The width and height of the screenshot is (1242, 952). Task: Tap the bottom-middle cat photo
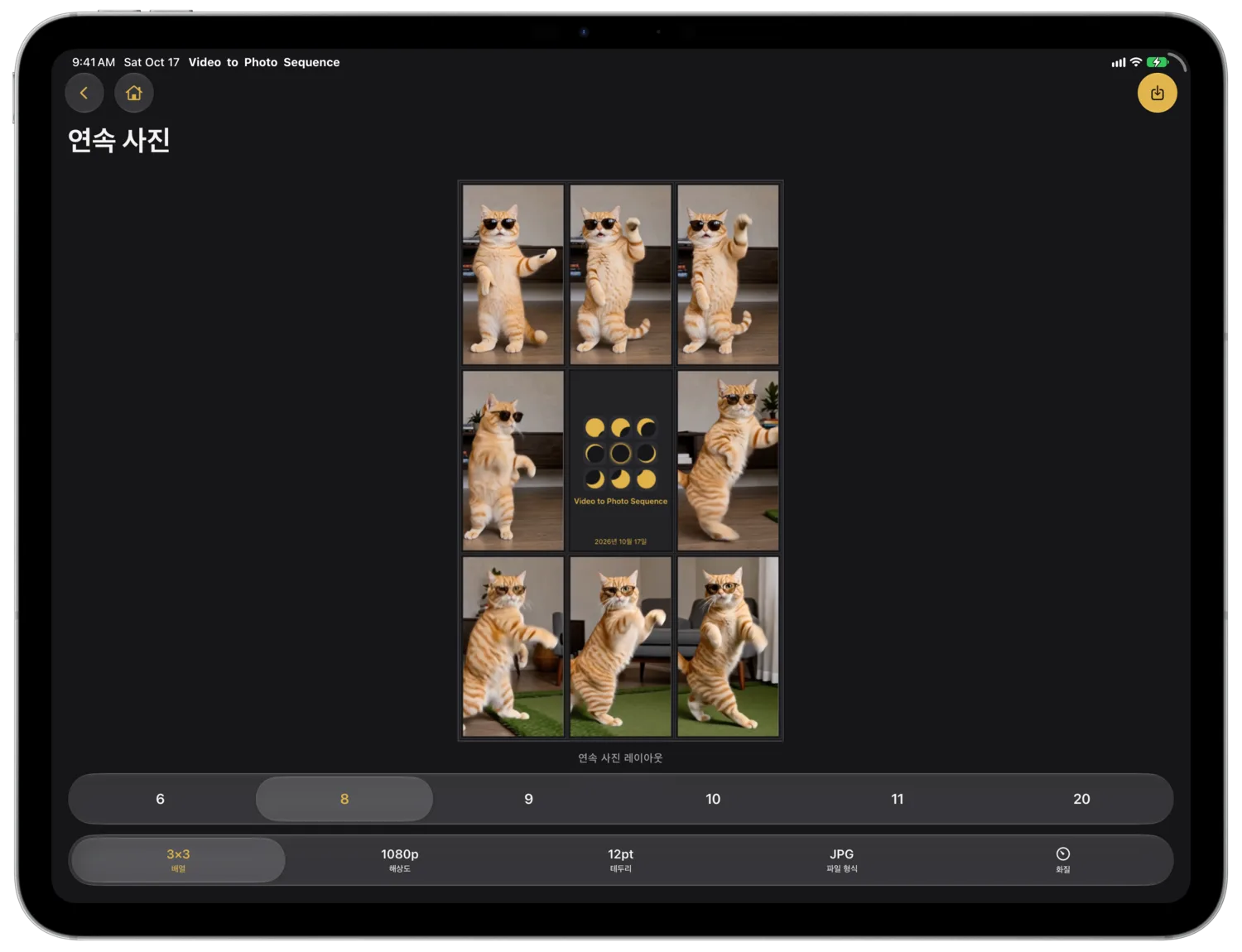pos(621,647)
